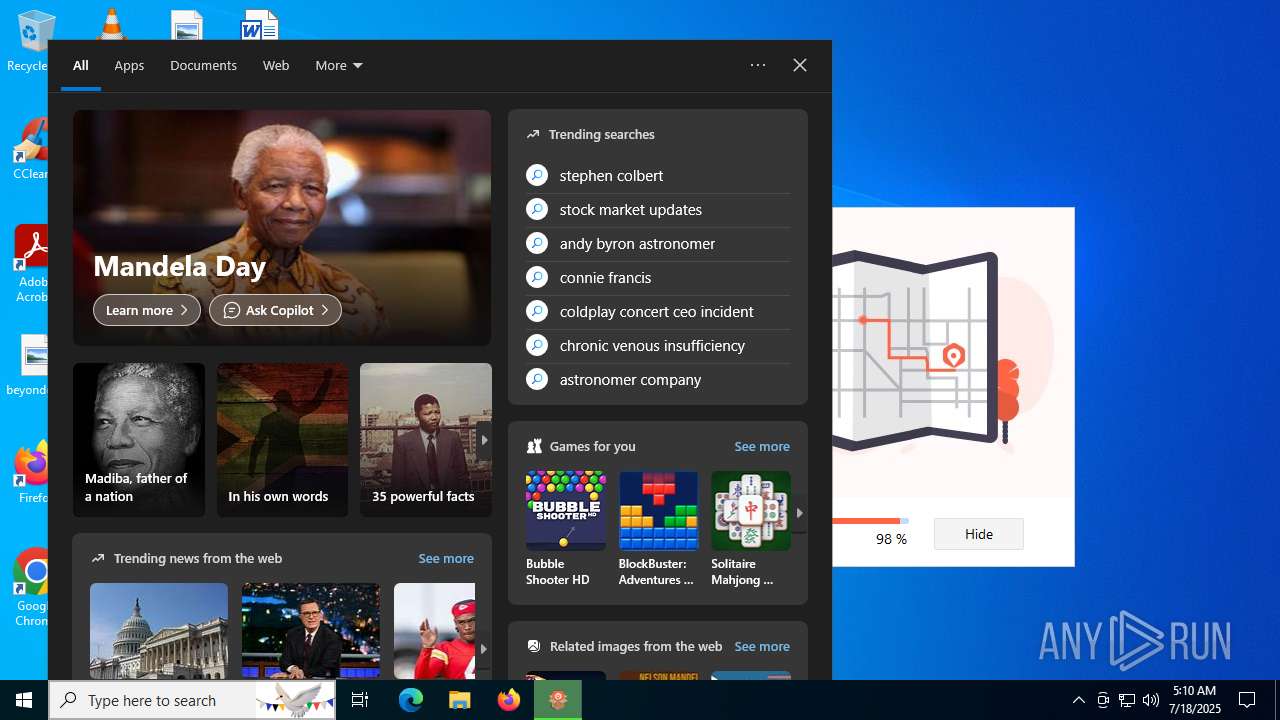1280x720 pixels.
Task: Open '35 powerful facts' card
Action: coord(426,440)
